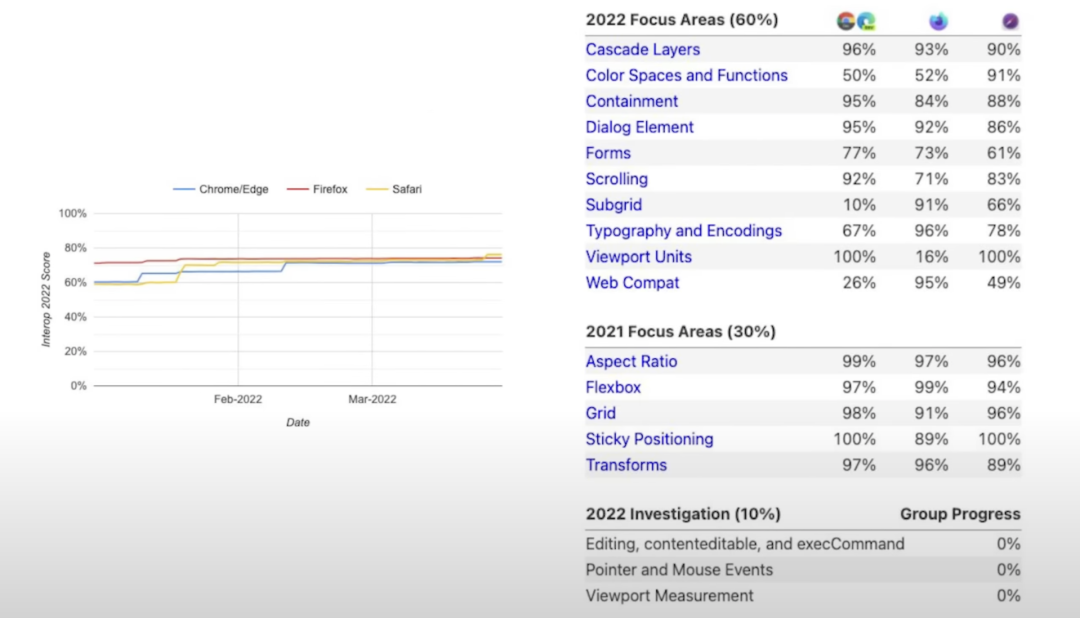Open the Containment focus area link
Image resolution: width=1080 pixels, height=618 pixels.
(632, 101)
